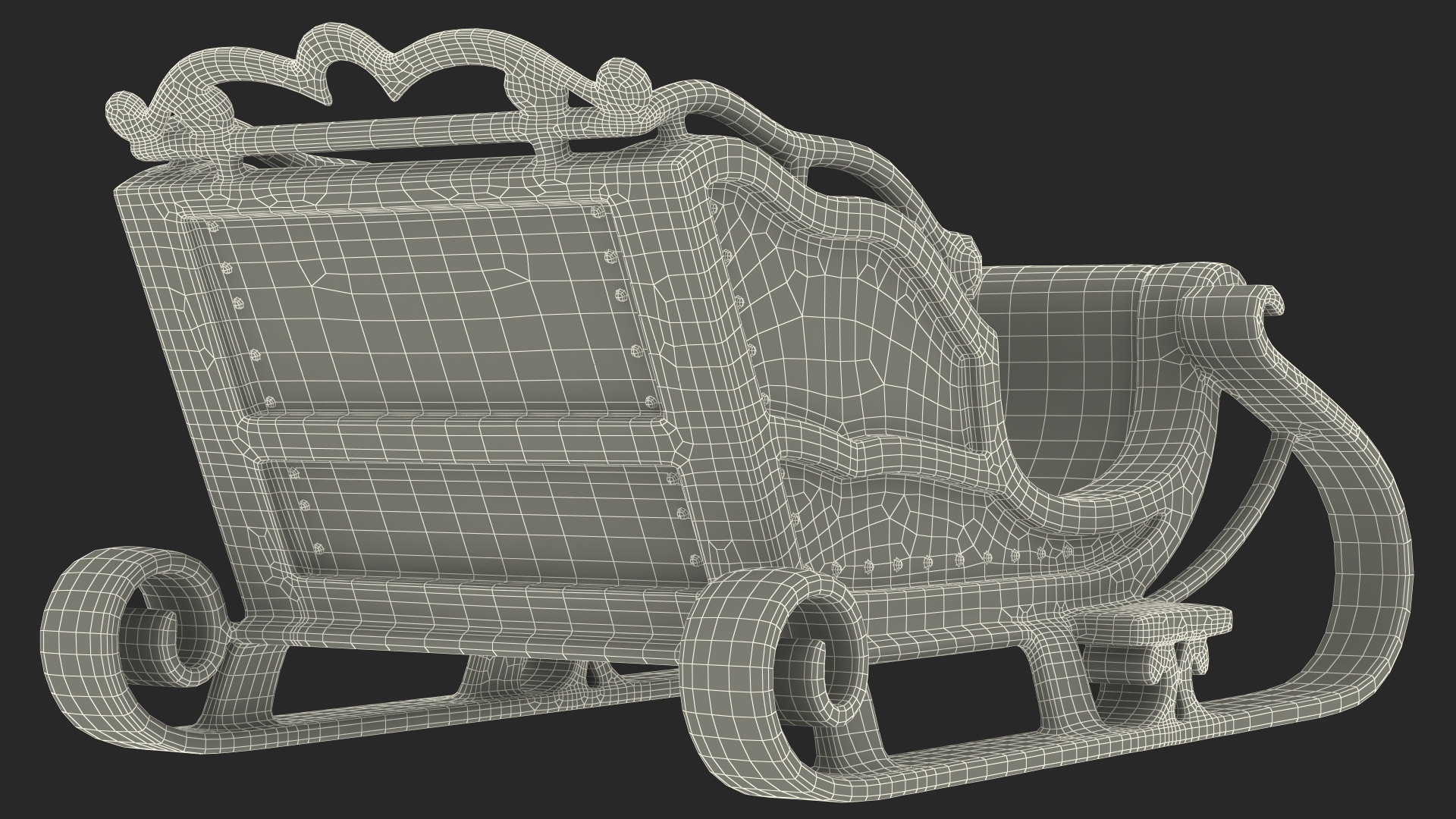
Task: Select the scroll knob at right of ornament
Action: pos(623,78)
